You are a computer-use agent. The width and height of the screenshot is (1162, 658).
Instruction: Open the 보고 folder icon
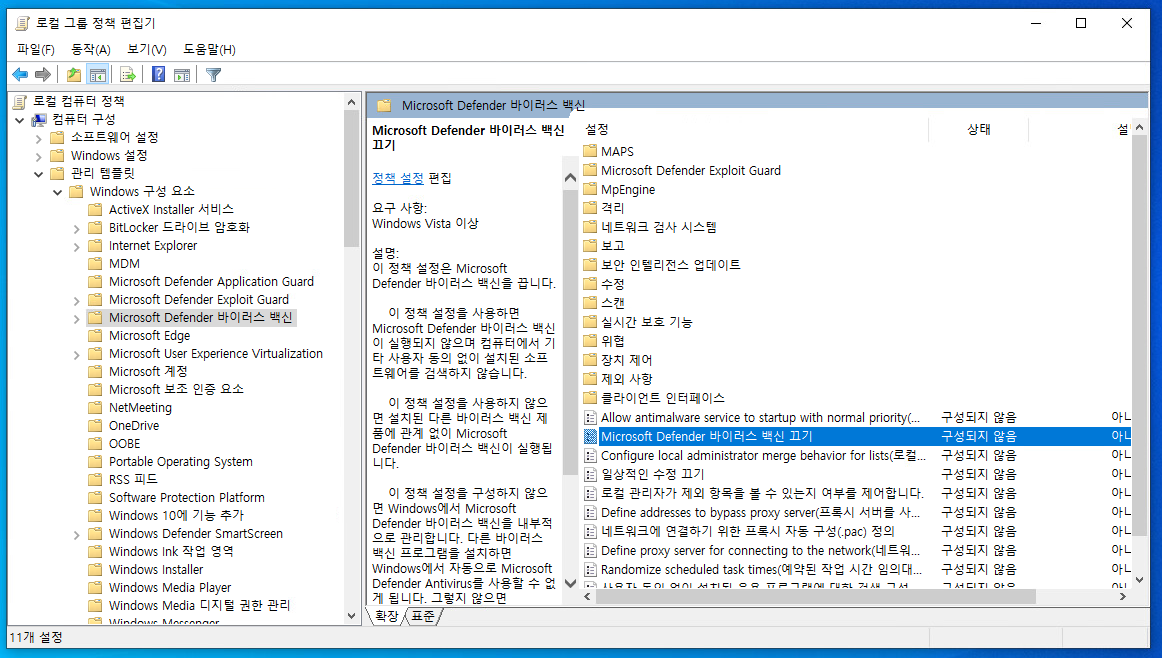click(x=590, y=246)
